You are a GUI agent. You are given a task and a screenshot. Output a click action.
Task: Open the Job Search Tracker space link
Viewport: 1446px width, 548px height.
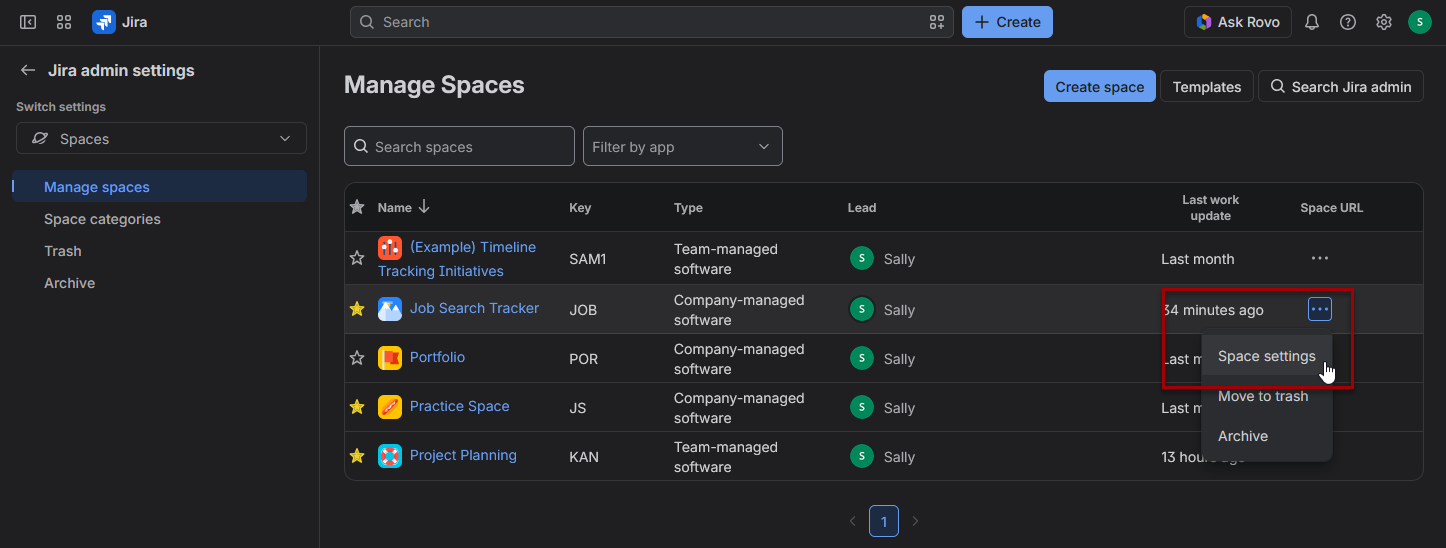[x=474, y=308]
